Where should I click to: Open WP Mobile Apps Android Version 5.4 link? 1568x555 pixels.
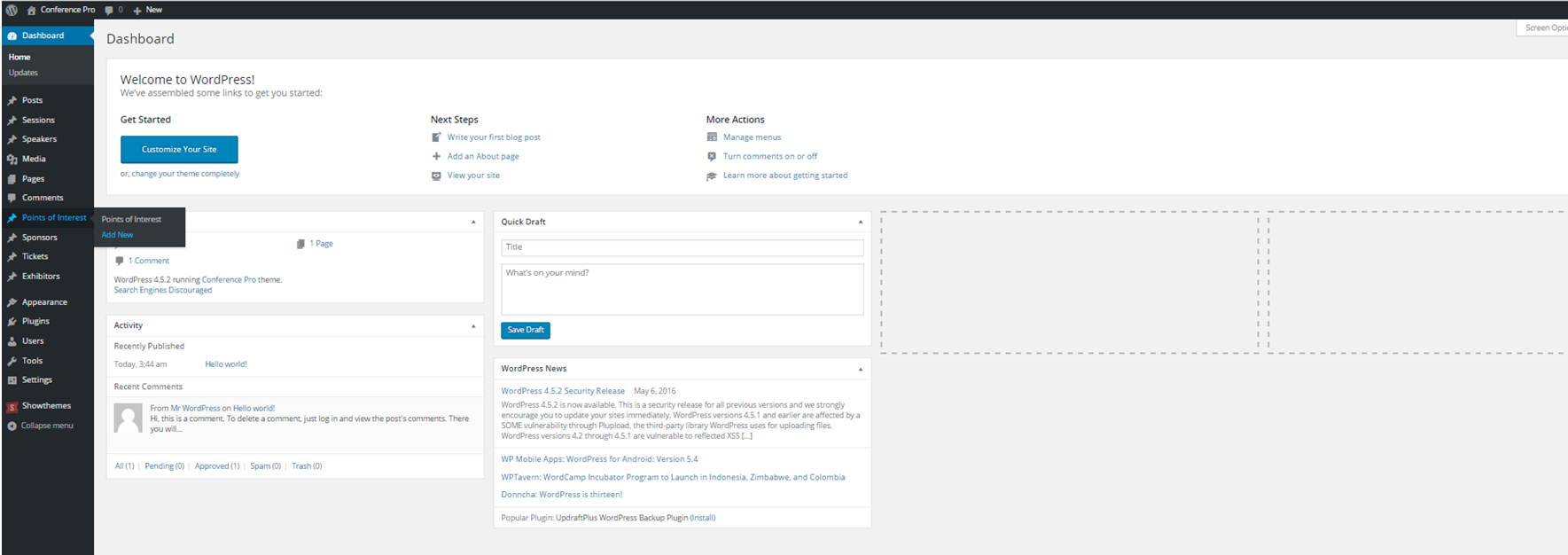[x=599, y=459]
